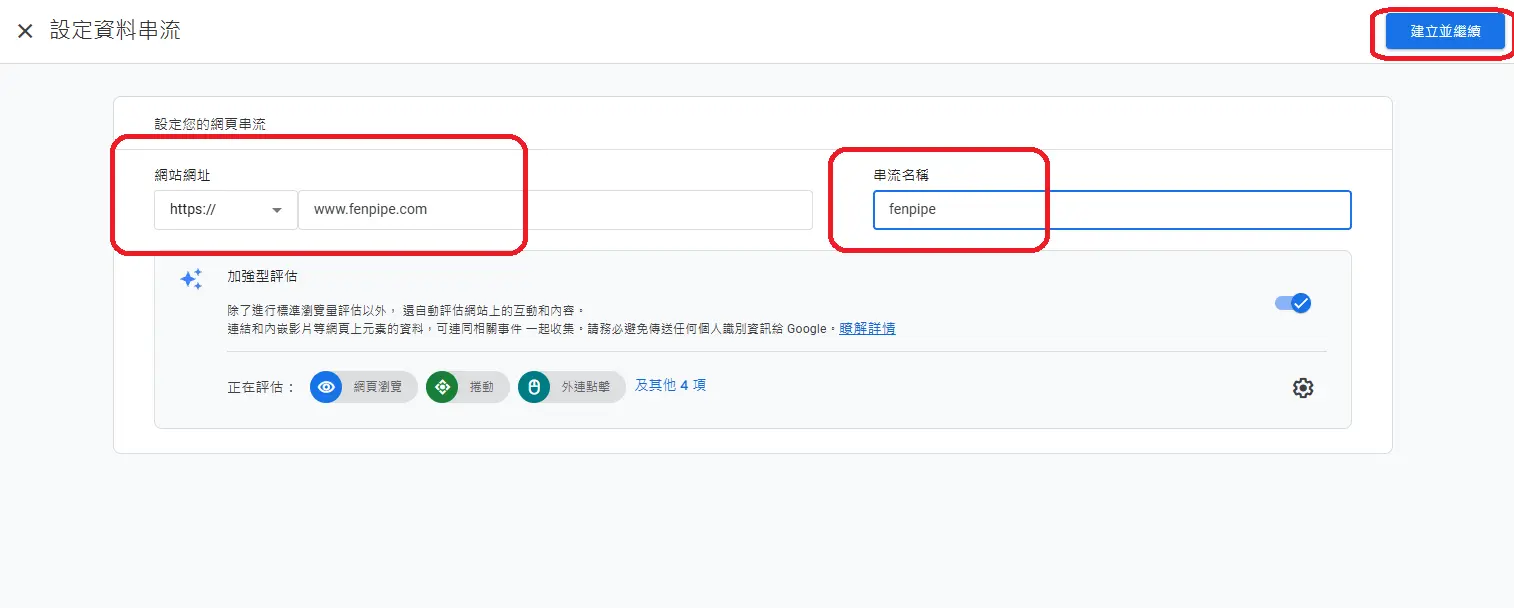The image size is (1514, 608).
Task: Disable the 加強型評估 enhanced measurement toggle
Action: pyautogui.click(x=1292, y=303)
